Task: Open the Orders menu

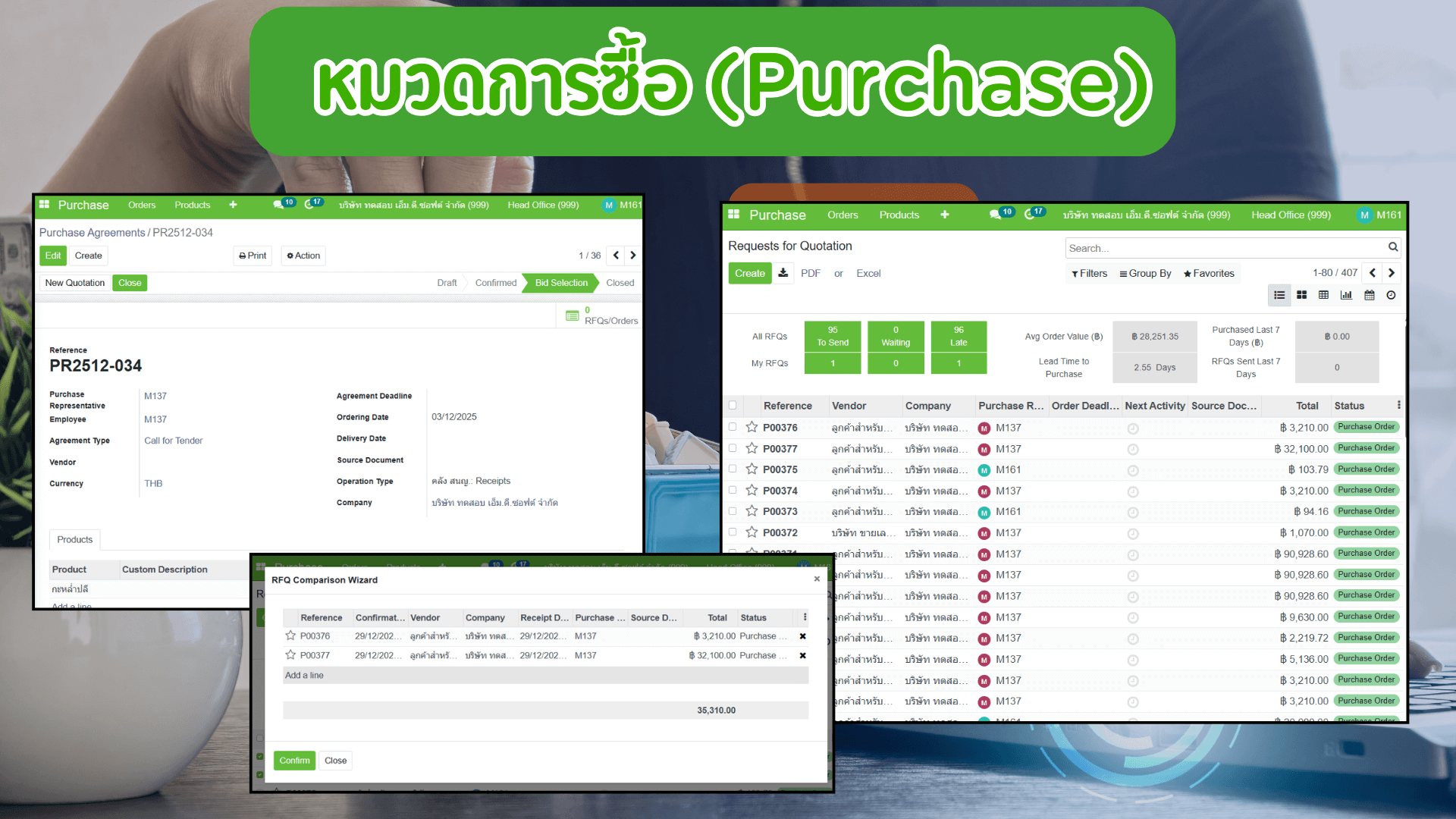Action: (842, 215)
